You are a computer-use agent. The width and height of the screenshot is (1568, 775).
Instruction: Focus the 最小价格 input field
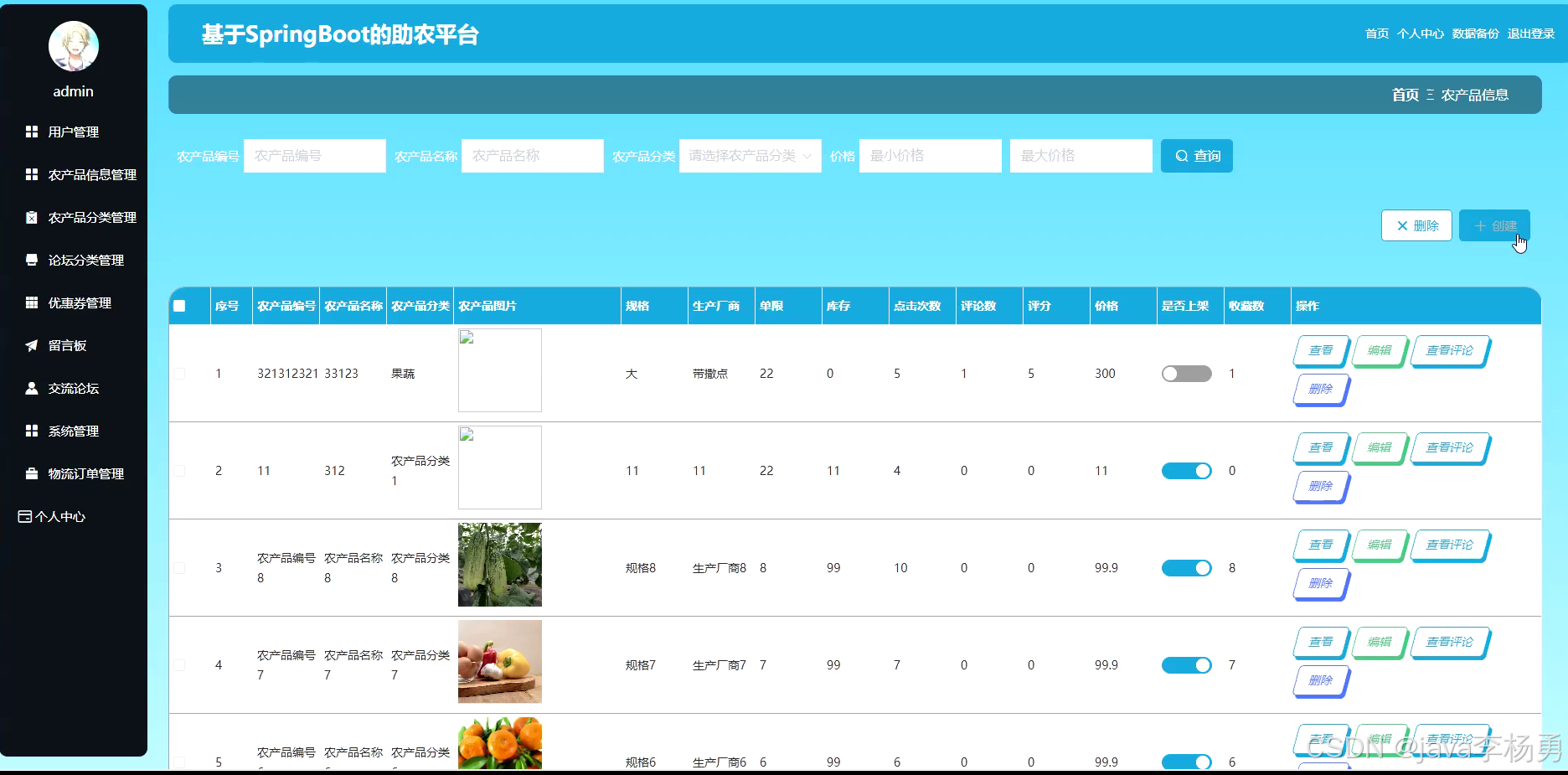[931, 156]
